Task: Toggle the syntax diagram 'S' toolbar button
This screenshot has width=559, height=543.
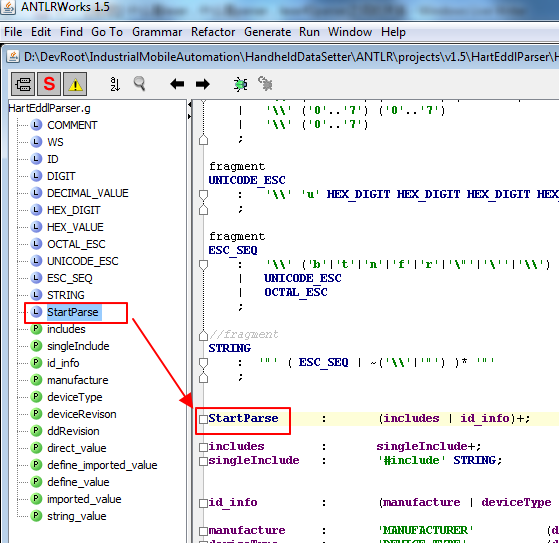Action: pyautogui.click(x=49, y=84)
